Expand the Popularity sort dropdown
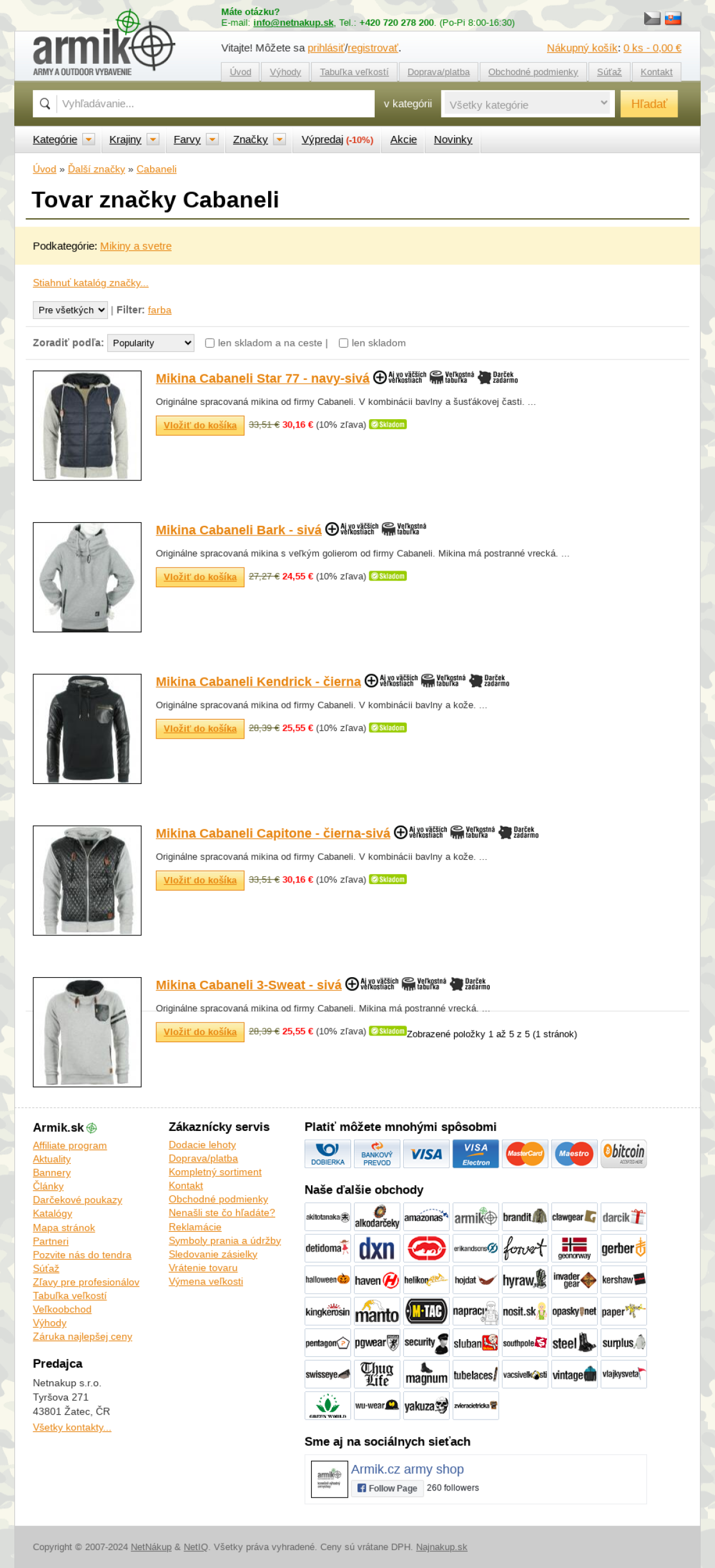Image resolution: width=715 pixels, height=1568 pixels. (x=151, y=343)
